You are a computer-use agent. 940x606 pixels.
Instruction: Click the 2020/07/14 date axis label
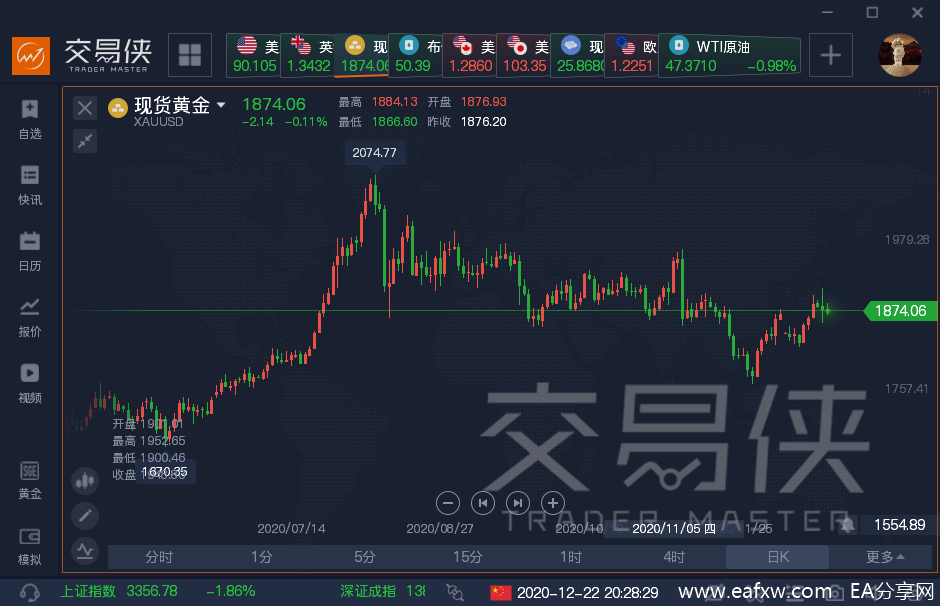(291, 529)
